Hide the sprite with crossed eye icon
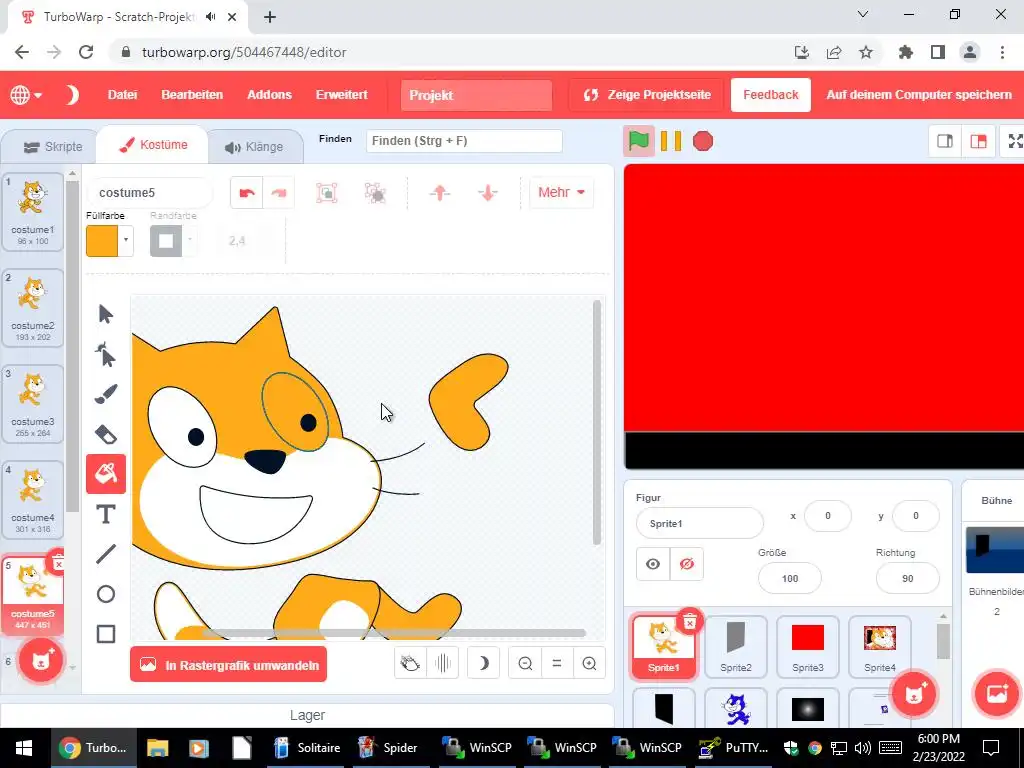1024x768 pixels. tap(686, 564)
